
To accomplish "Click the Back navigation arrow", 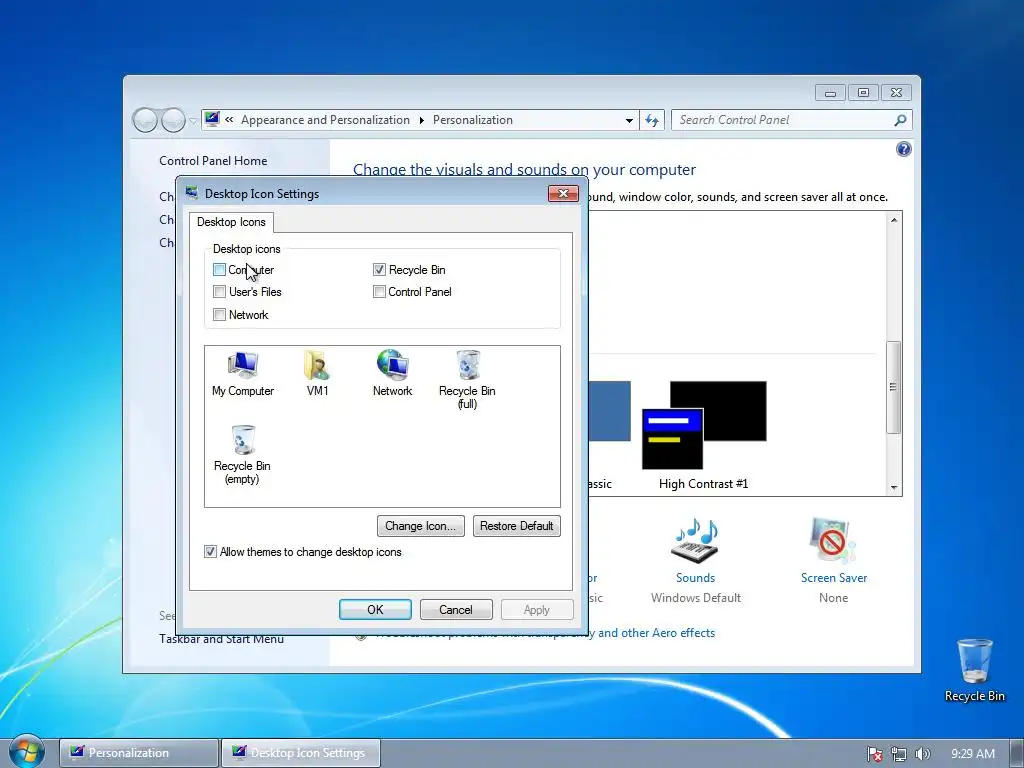I will [x=145, y=120].
